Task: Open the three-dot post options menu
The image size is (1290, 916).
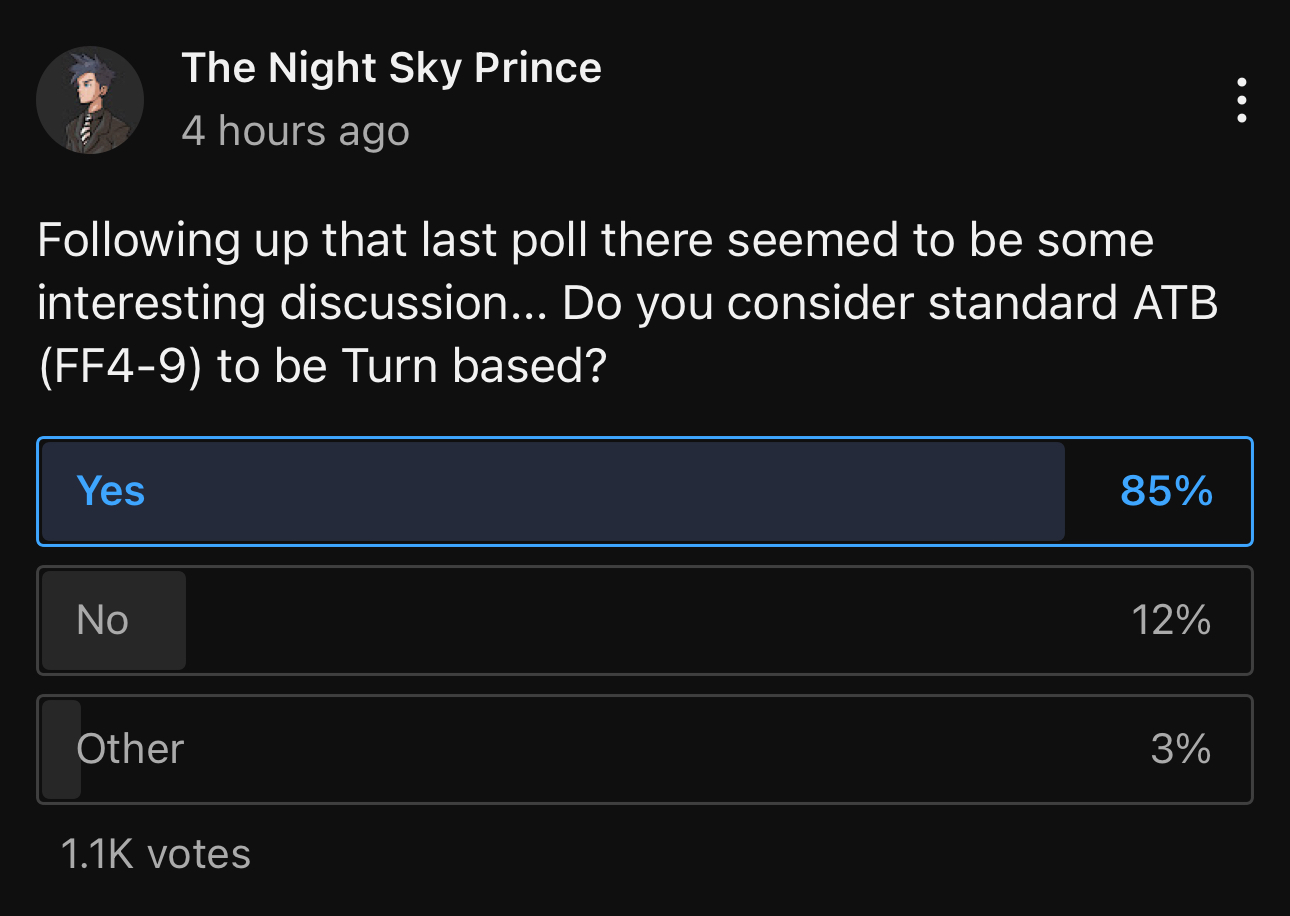Action: pos(1241,100)
